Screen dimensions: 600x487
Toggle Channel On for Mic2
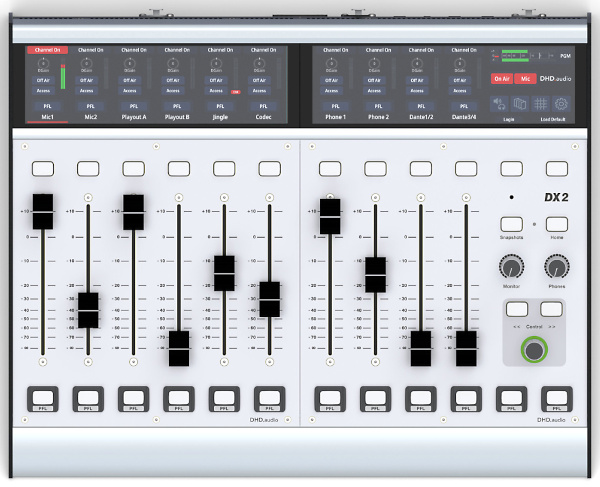91,50
